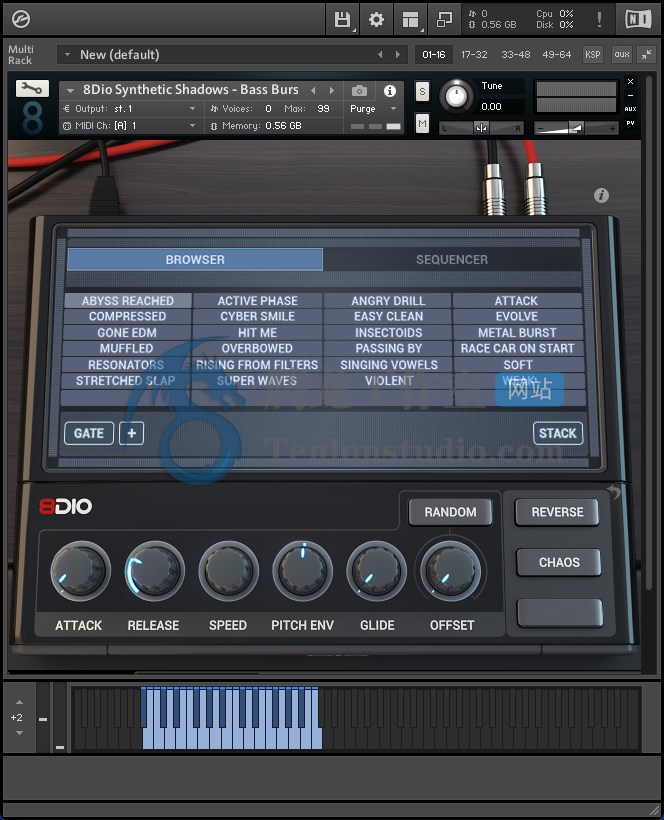
Task: Open the Kontakt browser logo button
Action: [x=21, y=19]
